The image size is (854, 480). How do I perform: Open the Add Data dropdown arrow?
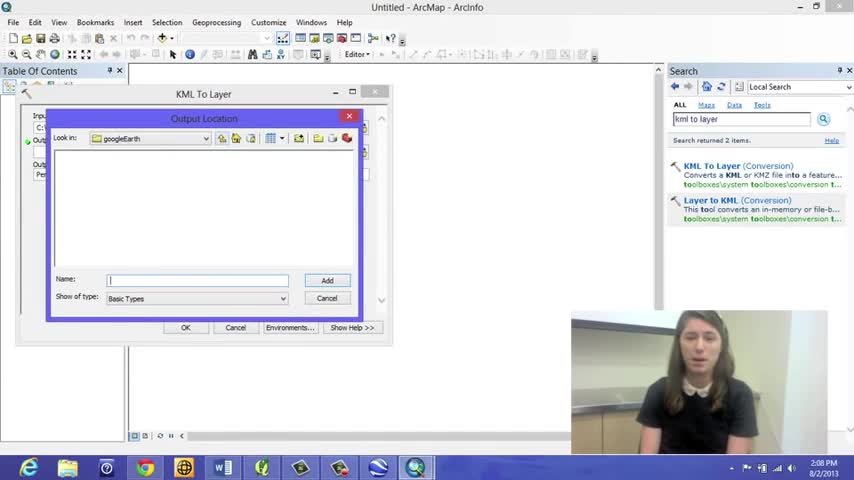(x=172, y=38)
